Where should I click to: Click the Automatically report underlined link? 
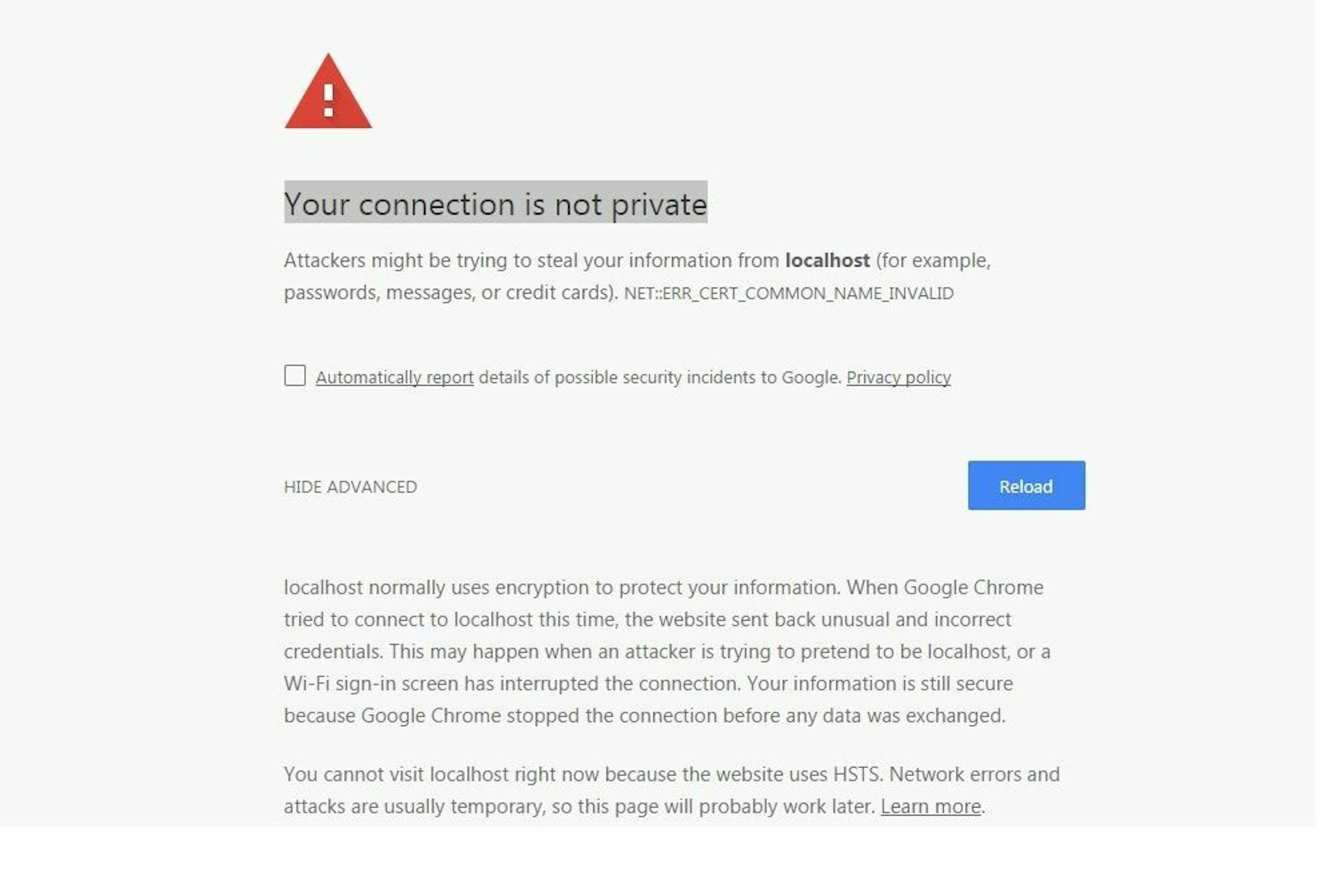(x=394, y=377)
